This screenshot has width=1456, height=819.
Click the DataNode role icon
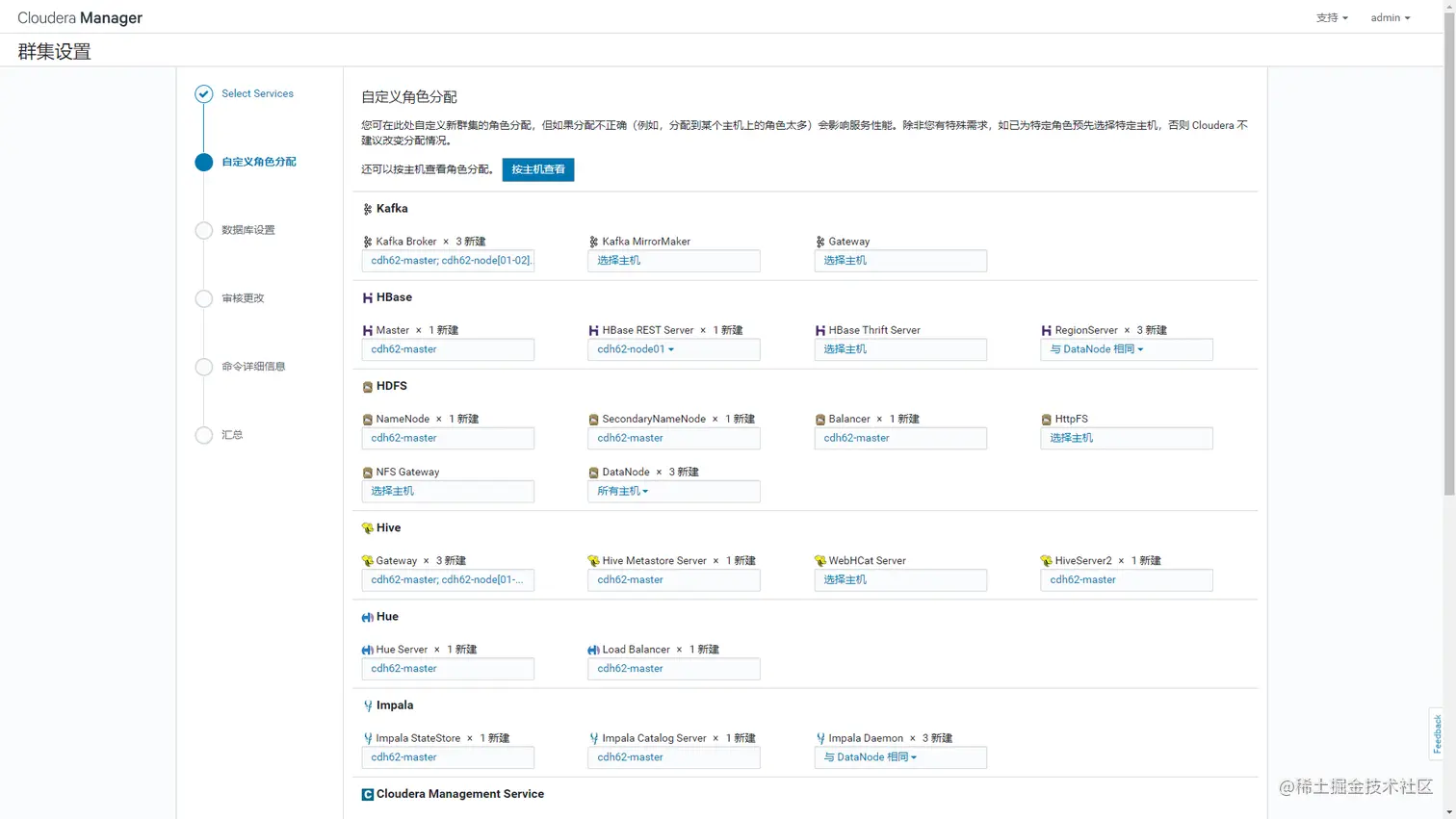(593, 473)
